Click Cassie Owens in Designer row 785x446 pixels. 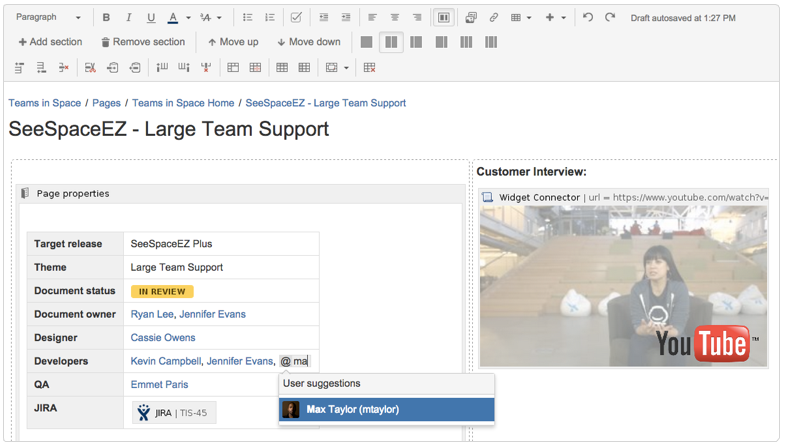click(163, 338)
